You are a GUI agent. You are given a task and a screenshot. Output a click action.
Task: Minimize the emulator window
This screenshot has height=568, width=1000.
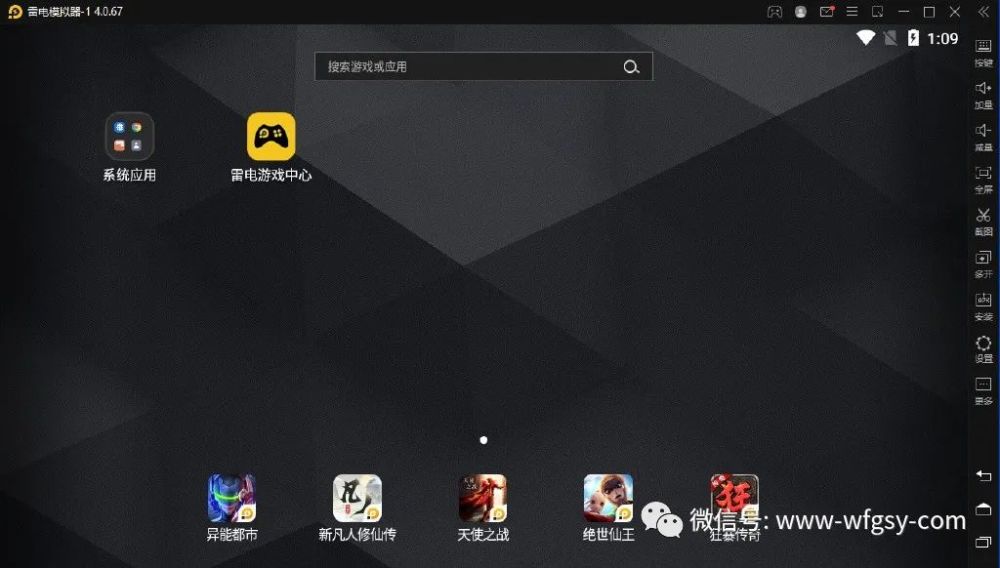(x=904, y=12)
